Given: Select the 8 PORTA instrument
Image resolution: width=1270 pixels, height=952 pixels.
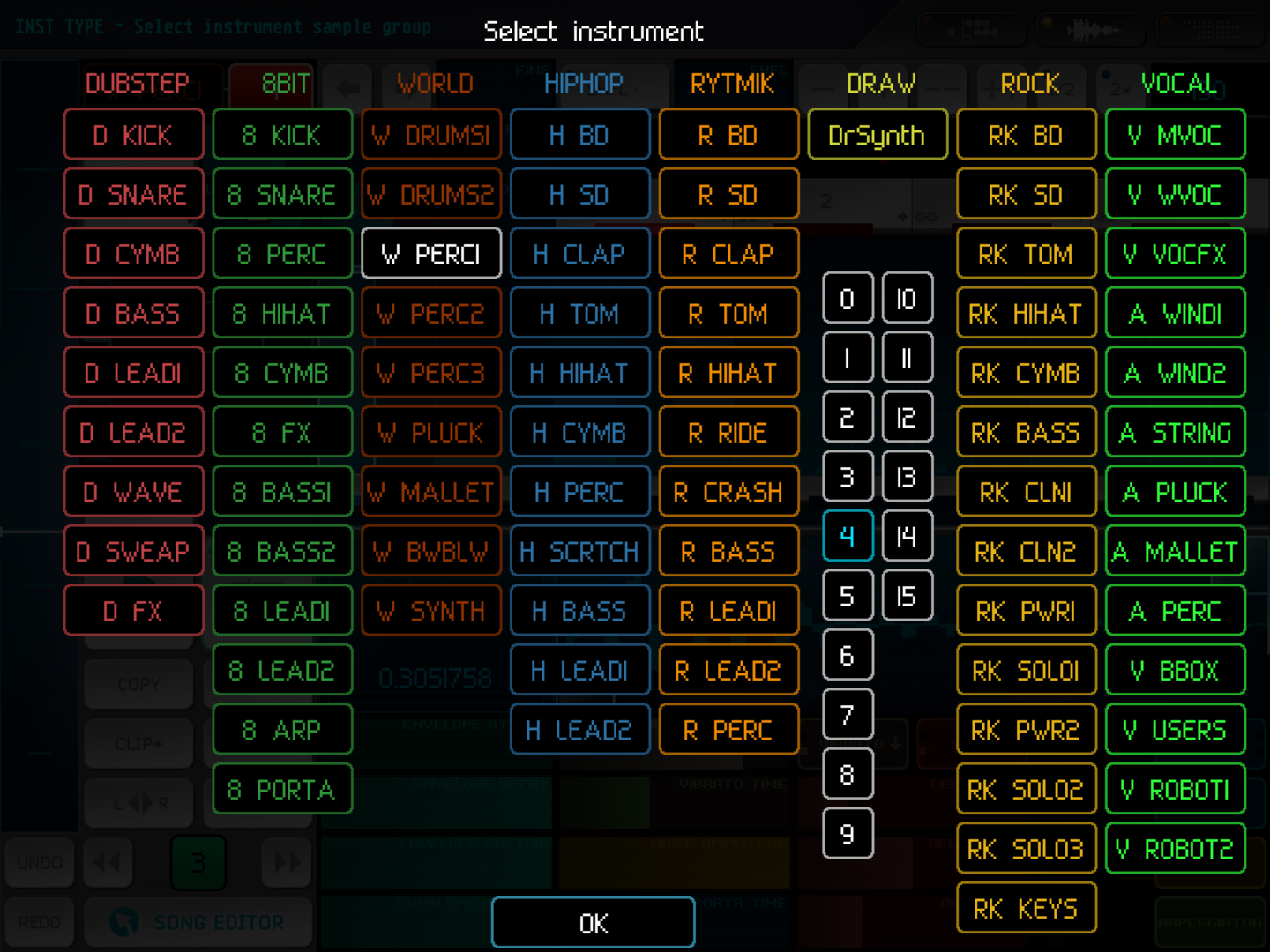Looking at the screenshot, I should [282, 789].
